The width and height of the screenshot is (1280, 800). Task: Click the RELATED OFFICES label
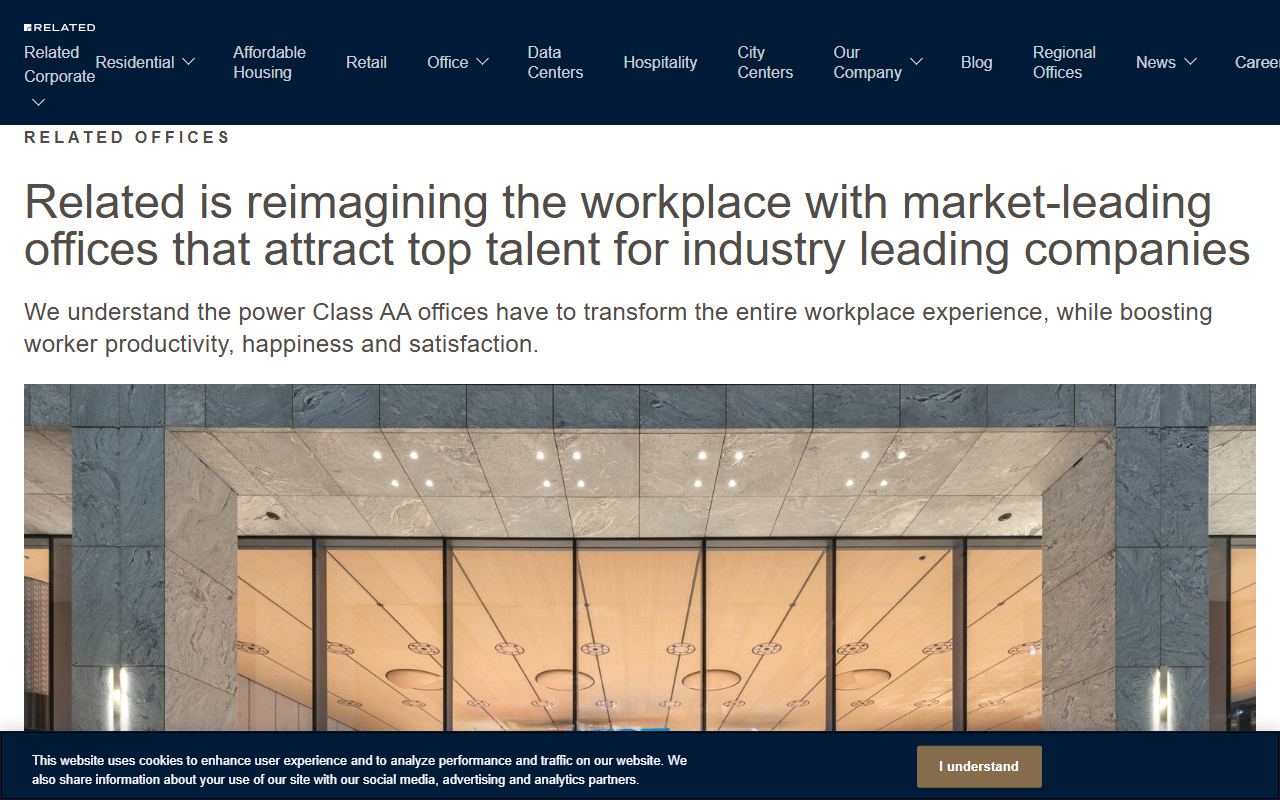point(127,137)
